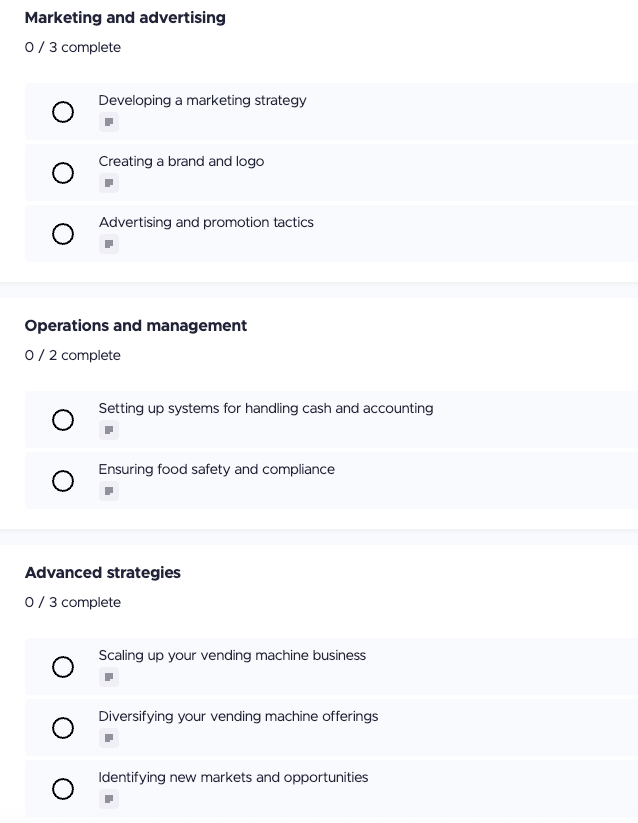Open Ensuring food safety and compliance lesson
Image resolution: width=638 pixels, height=823 pixels.
coord(216,469)
